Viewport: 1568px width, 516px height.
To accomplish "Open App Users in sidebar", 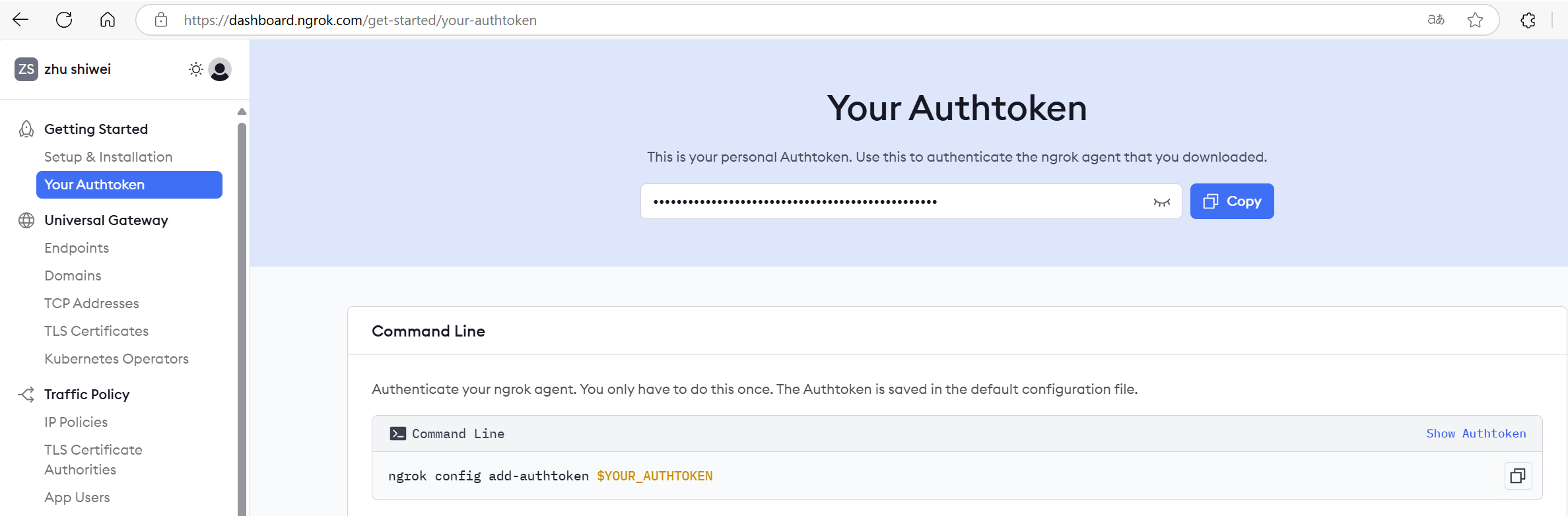I will 77,498.
